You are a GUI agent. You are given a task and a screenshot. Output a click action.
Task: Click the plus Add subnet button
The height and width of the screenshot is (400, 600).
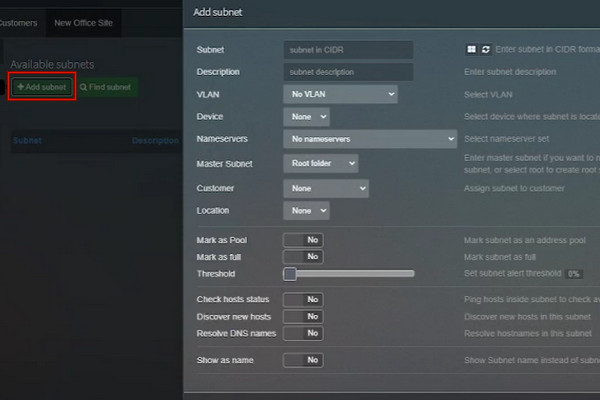point(42,87)
